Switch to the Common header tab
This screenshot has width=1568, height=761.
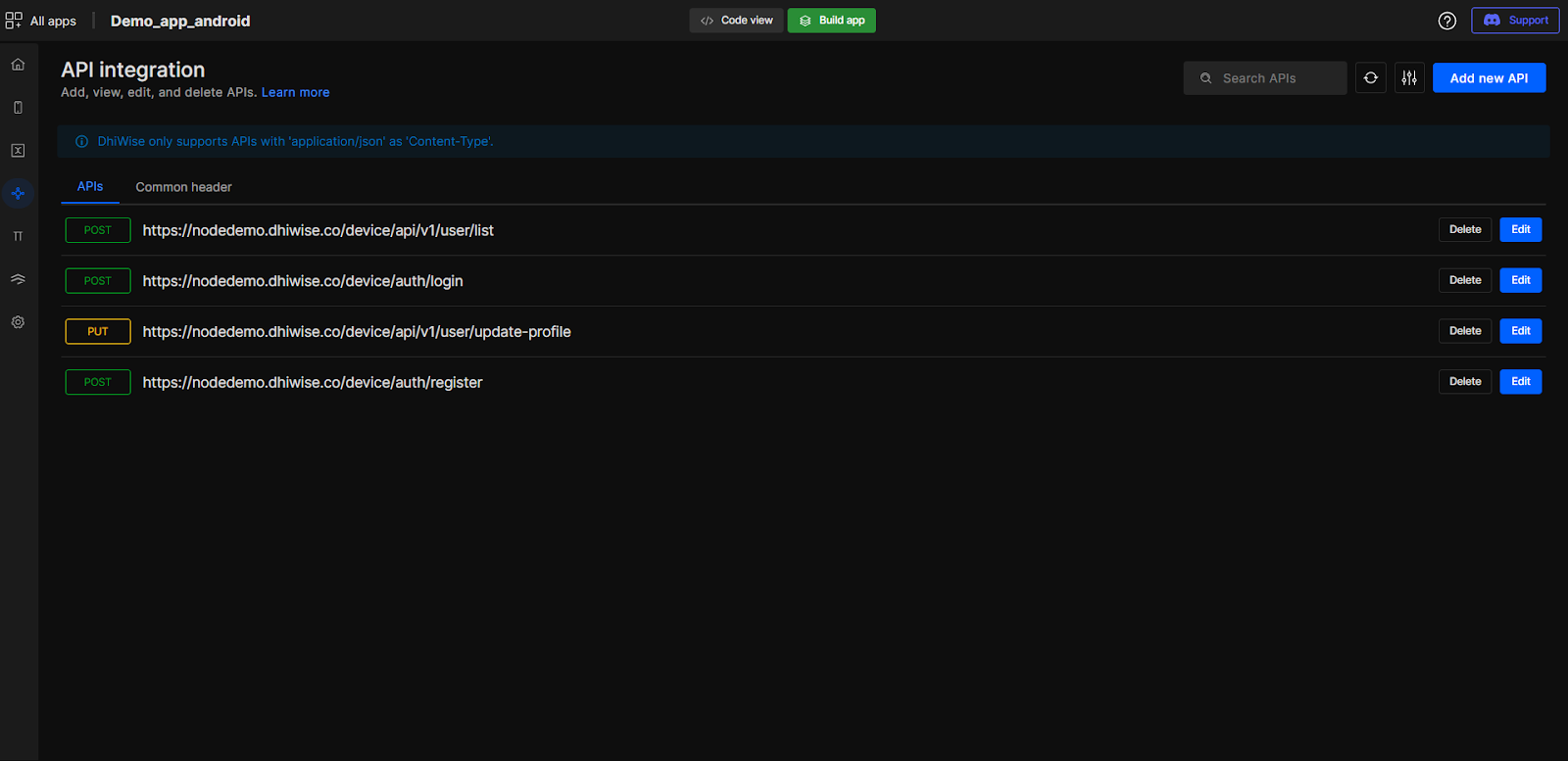click(183, 187)
